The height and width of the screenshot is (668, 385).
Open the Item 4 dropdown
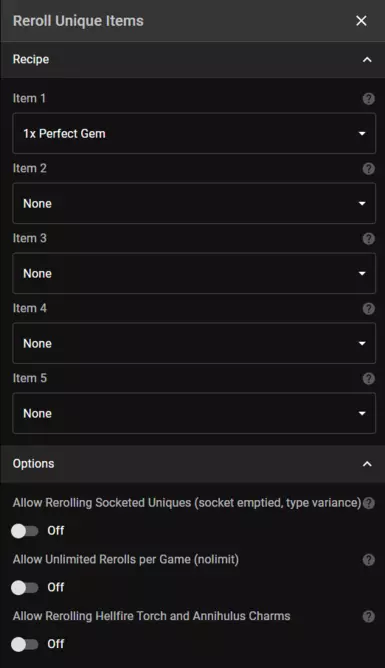point(194,343)
